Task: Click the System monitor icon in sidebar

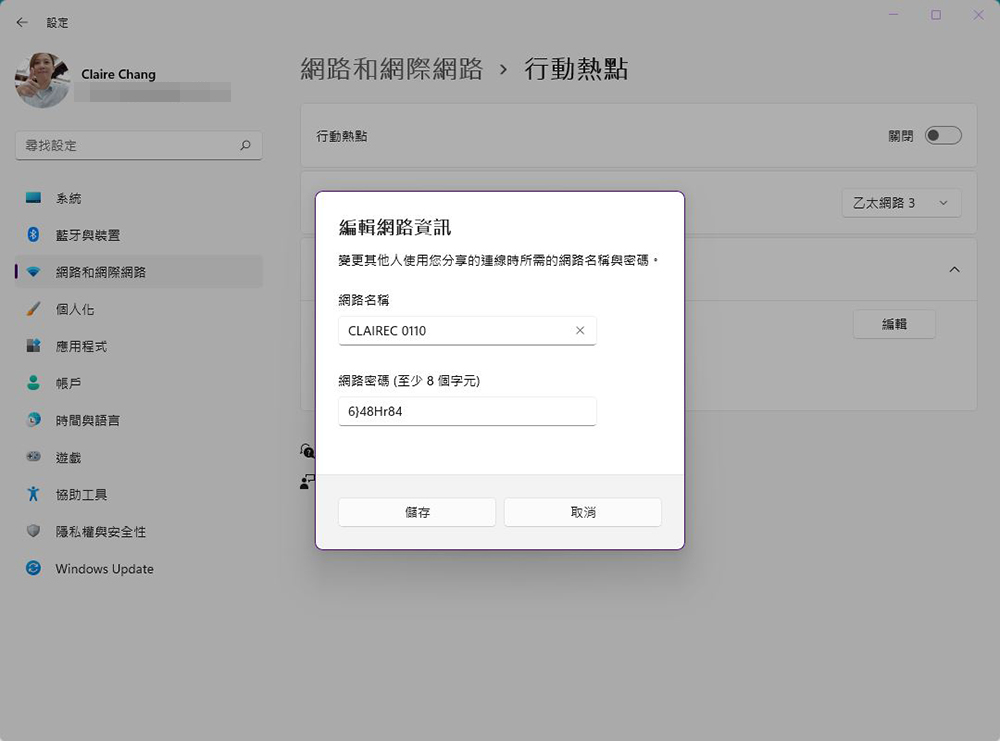Action: coord(34,198)
